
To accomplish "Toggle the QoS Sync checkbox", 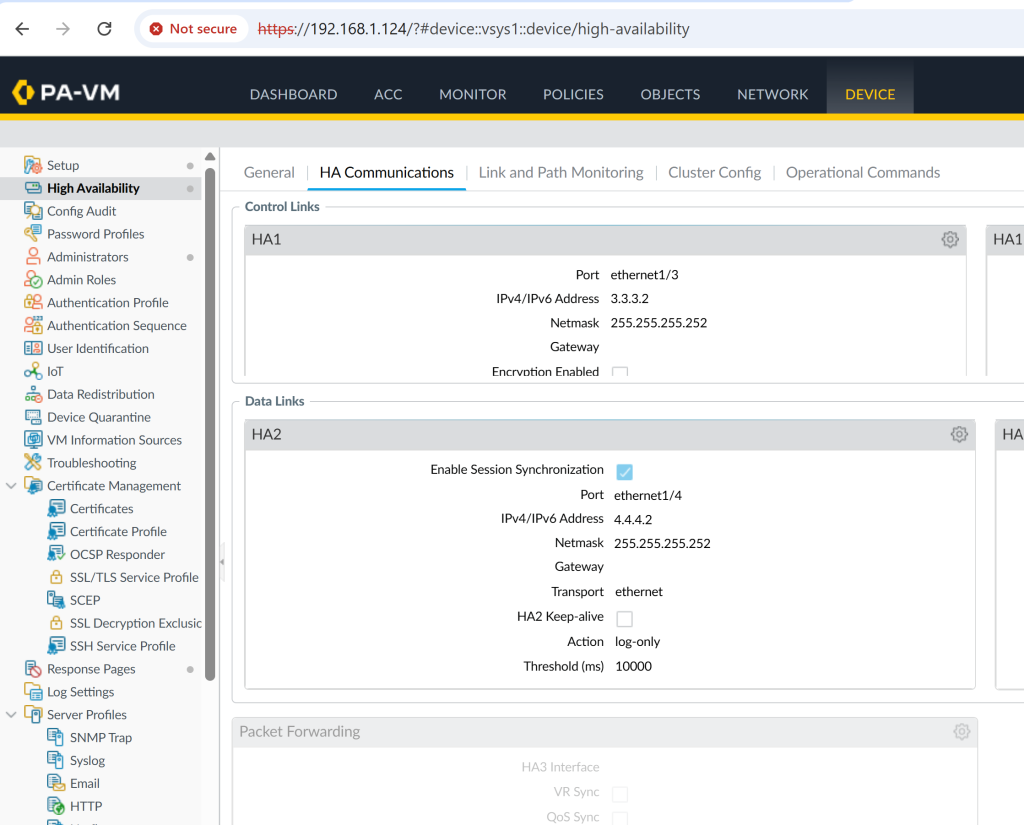I will click(620, 818).
